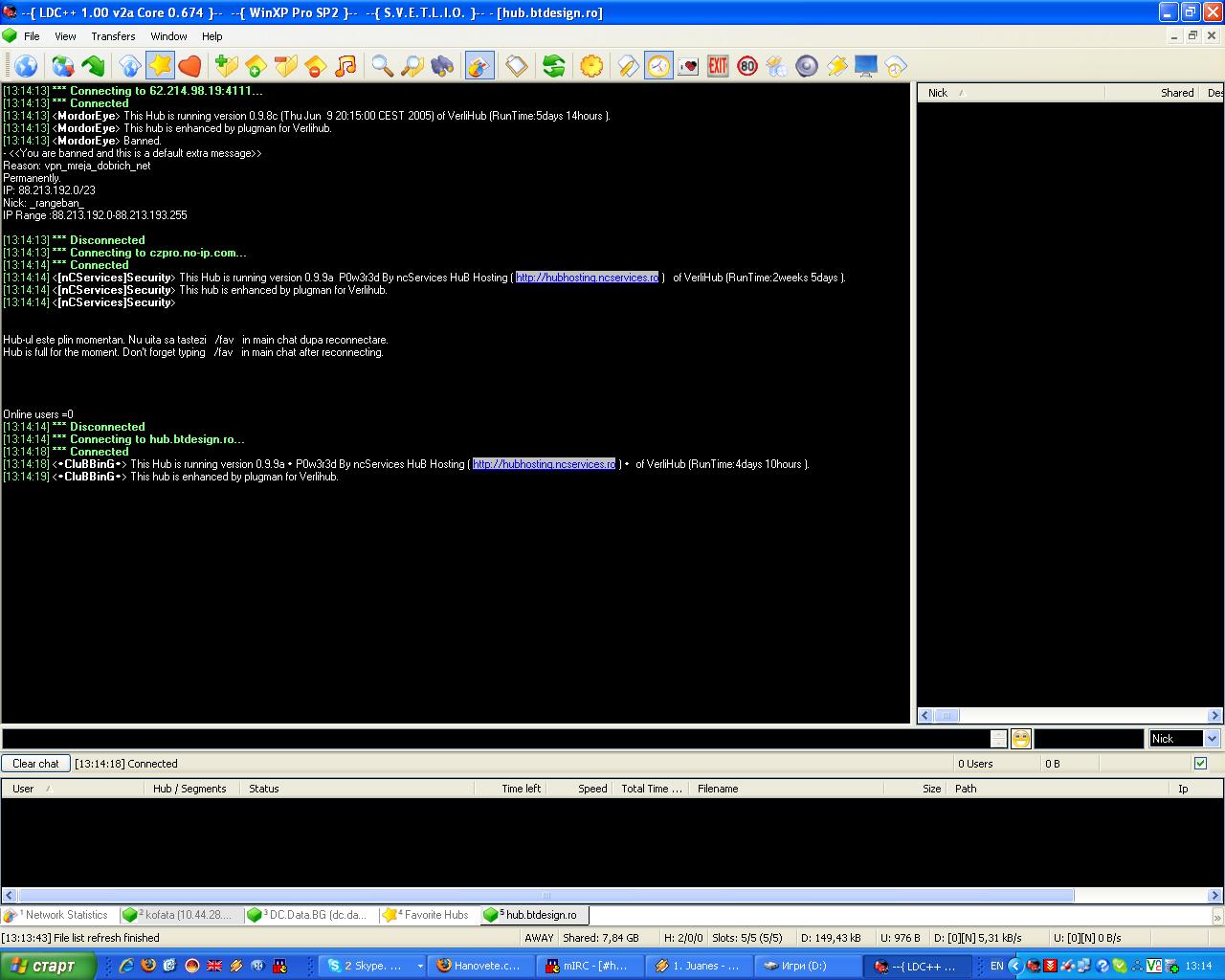Open public hubs via the blue globe icon

coord(26,65)
